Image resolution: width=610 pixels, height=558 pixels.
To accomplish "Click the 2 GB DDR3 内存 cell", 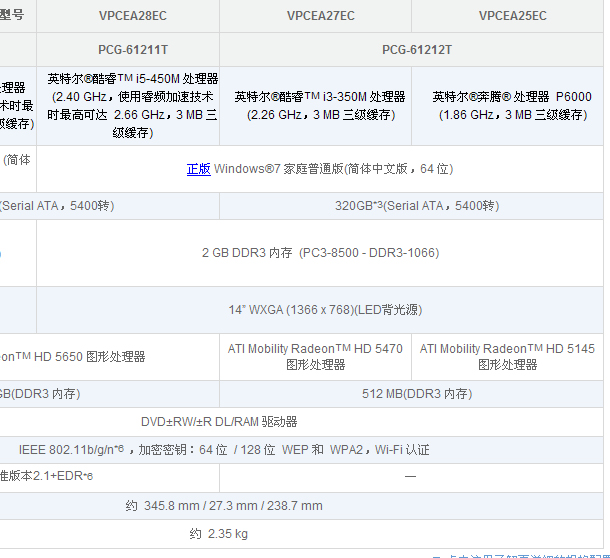I will [320, 253].
